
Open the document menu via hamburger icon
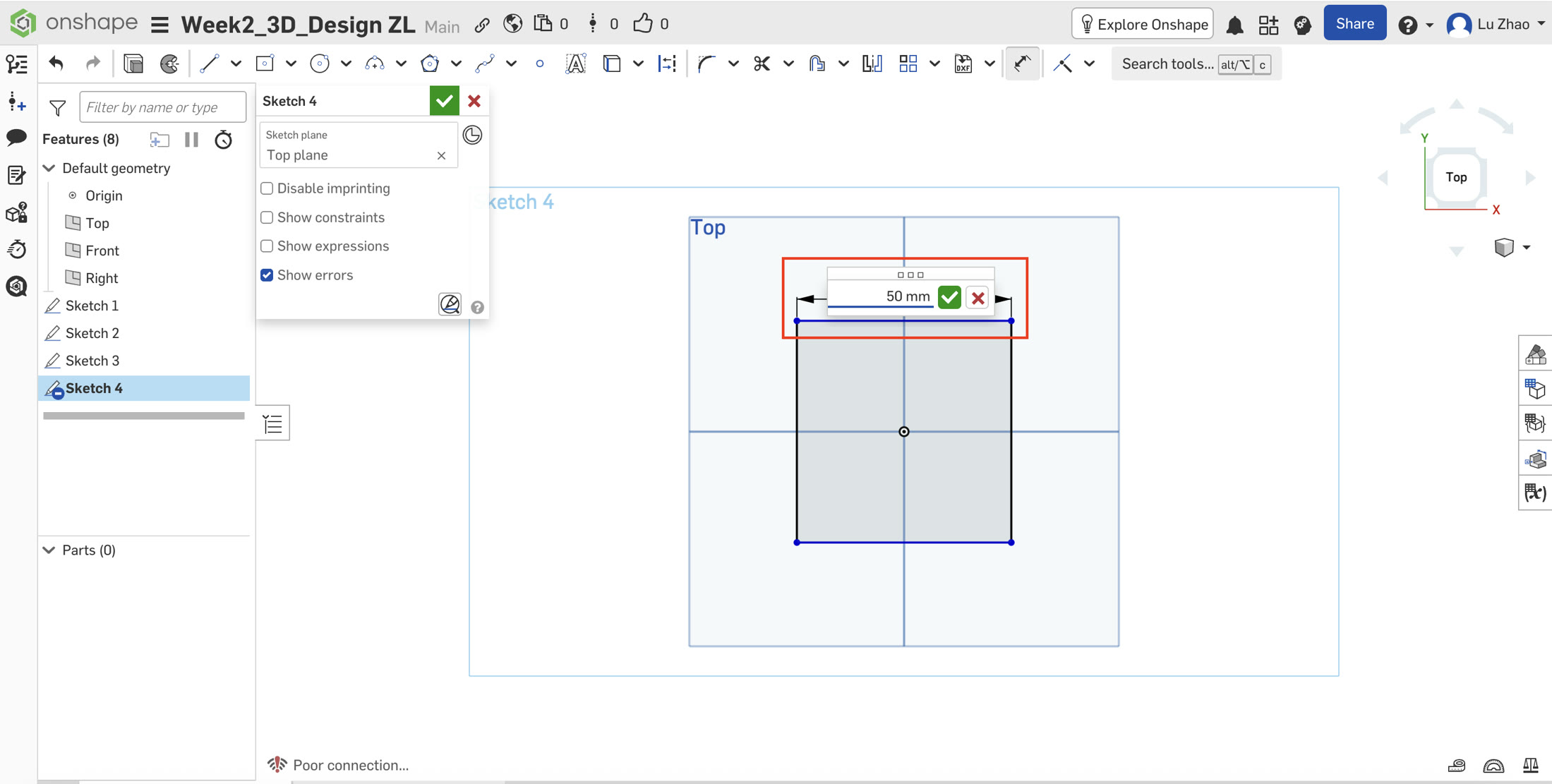(x=160, y=23)
